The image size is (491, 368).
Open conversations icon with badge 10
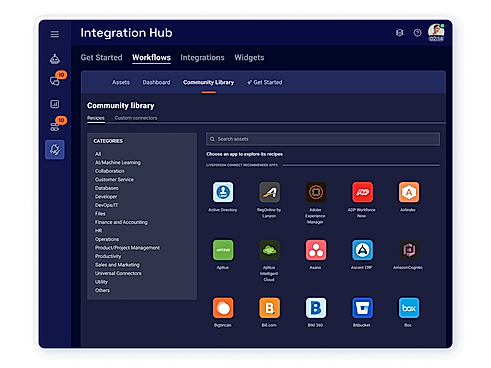click(55, 81)
